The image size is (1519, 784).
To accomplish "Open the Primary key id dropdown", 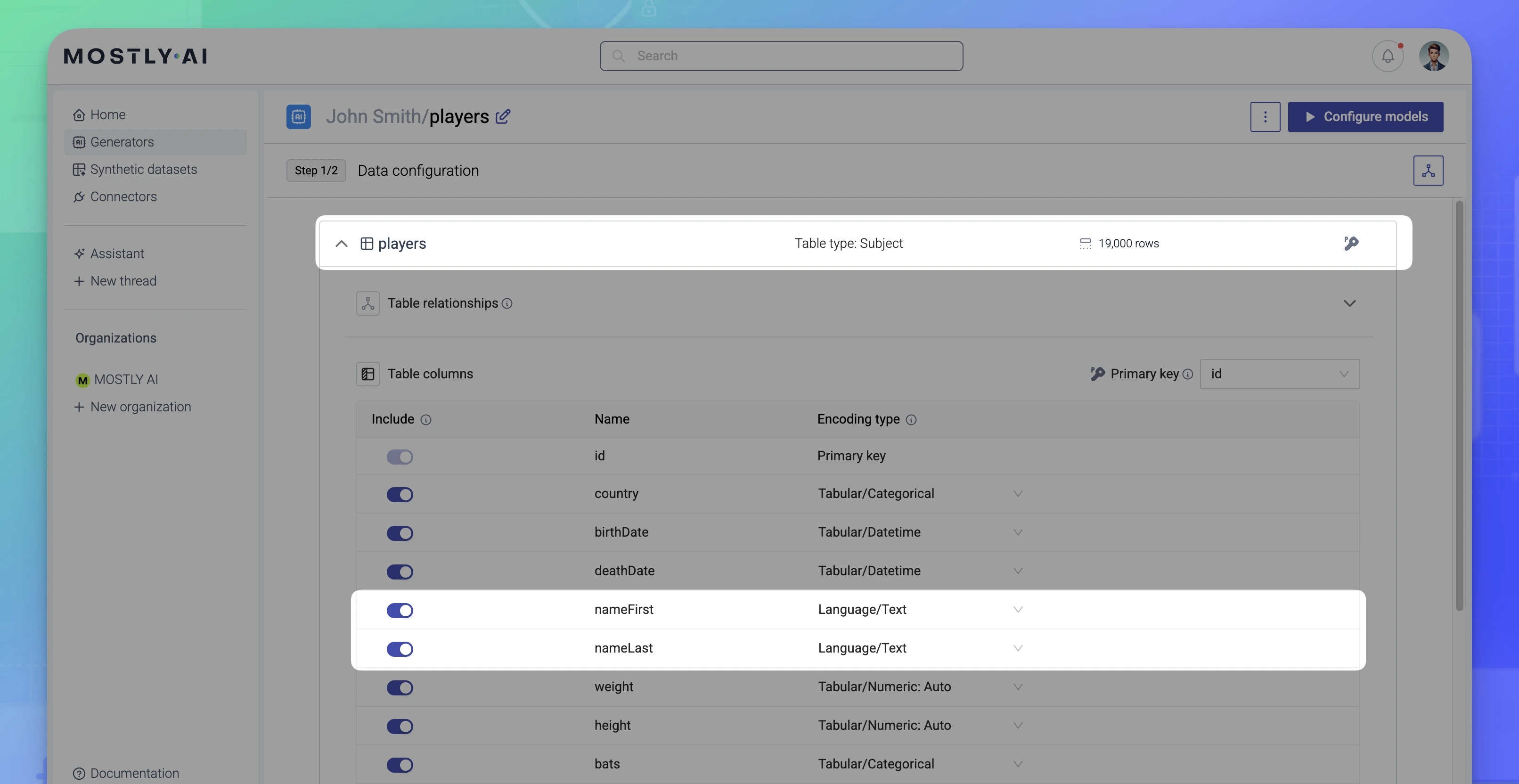I will [1280, 374].
